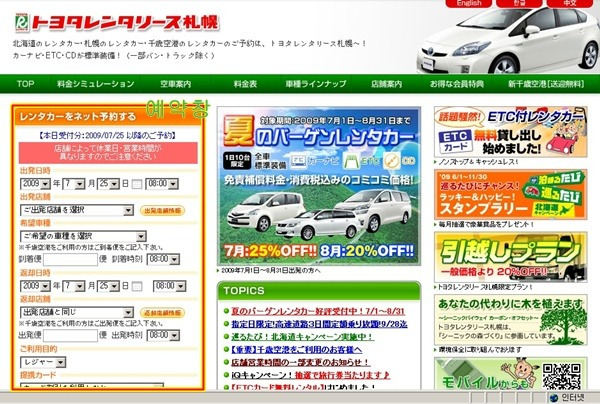The height and width of the screenshot is (404, 600).
Task: Switch language to Korean
Action: (519, 3)
